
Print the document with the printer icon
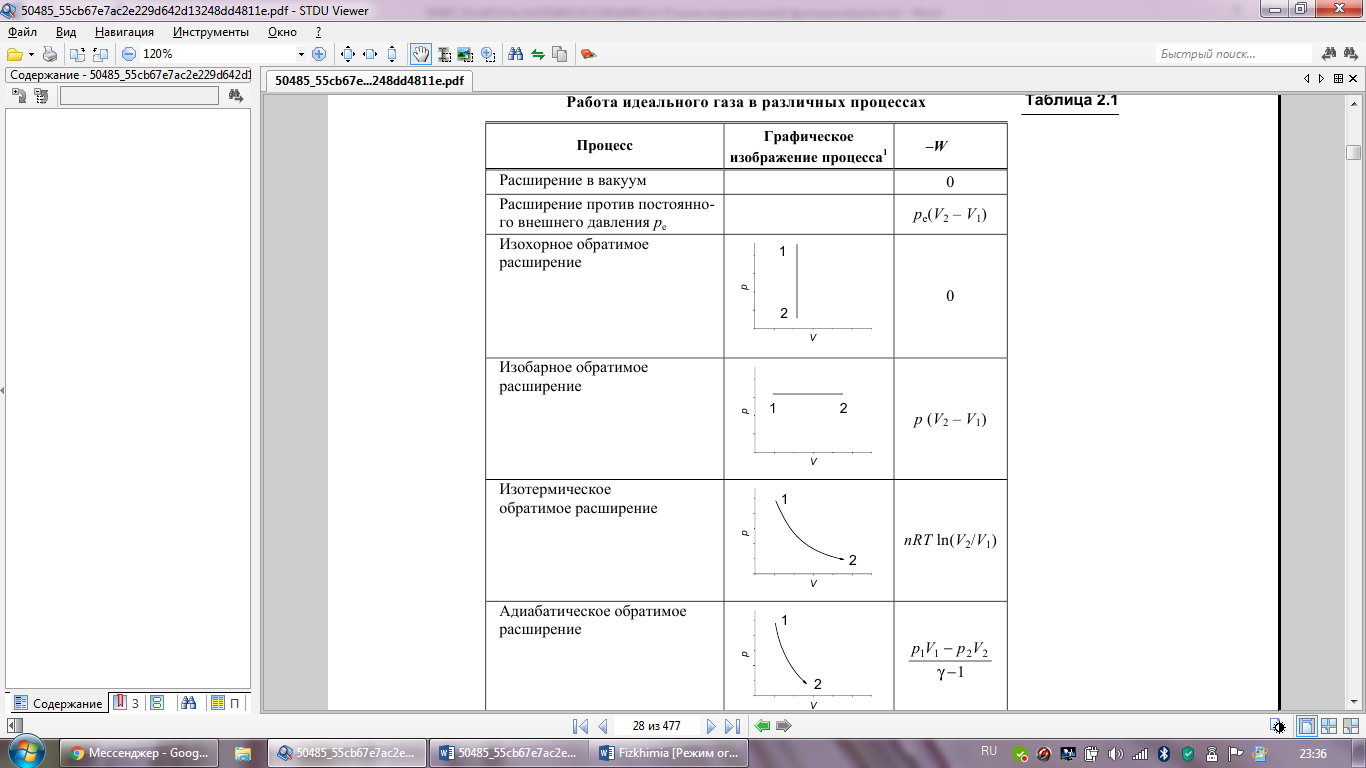point(50,54)
